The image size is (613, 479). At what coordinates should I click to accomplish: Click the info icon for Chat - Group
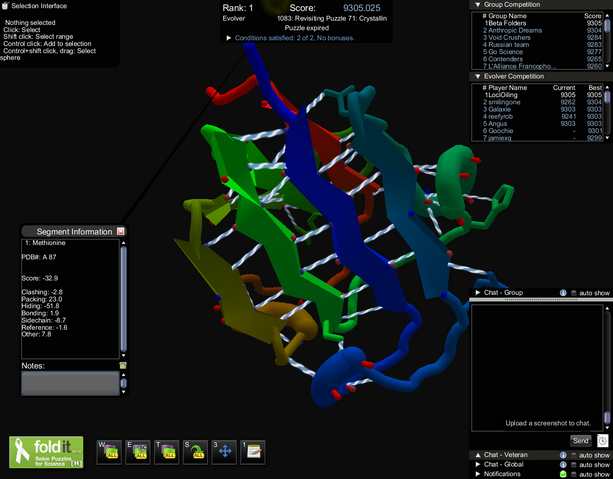point(563,292)
